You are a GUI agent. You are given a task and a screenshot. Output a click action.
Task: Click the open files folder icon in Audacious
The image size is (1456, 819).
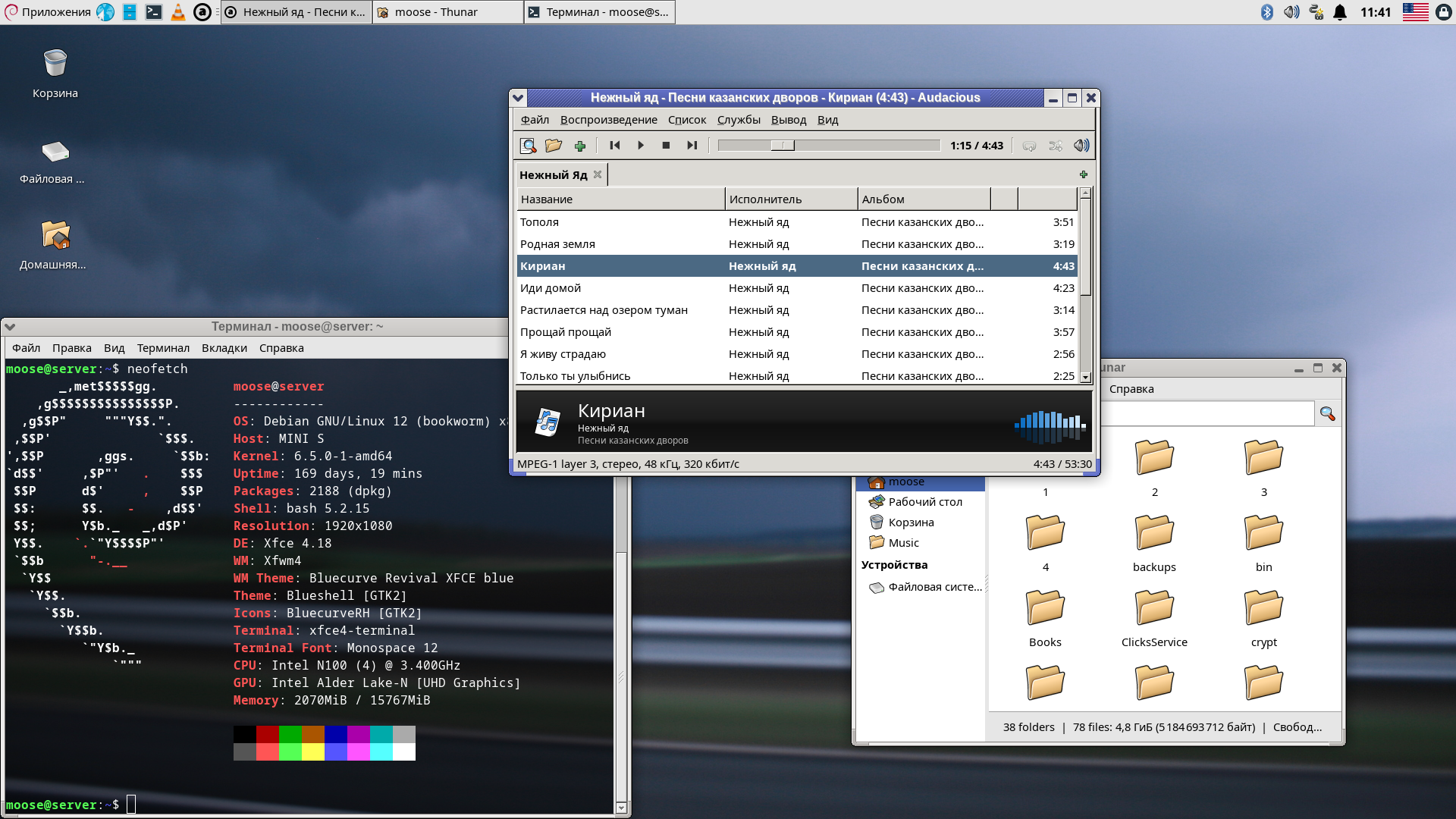[554, 146]
